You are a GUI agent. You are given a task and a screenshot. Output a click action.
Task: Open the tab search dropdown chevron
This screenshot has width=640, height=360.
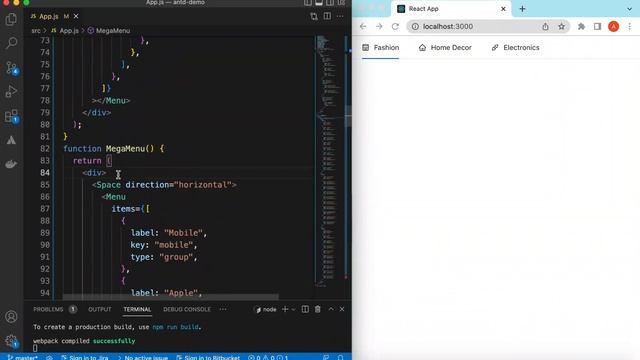click(x=629, y=9)
